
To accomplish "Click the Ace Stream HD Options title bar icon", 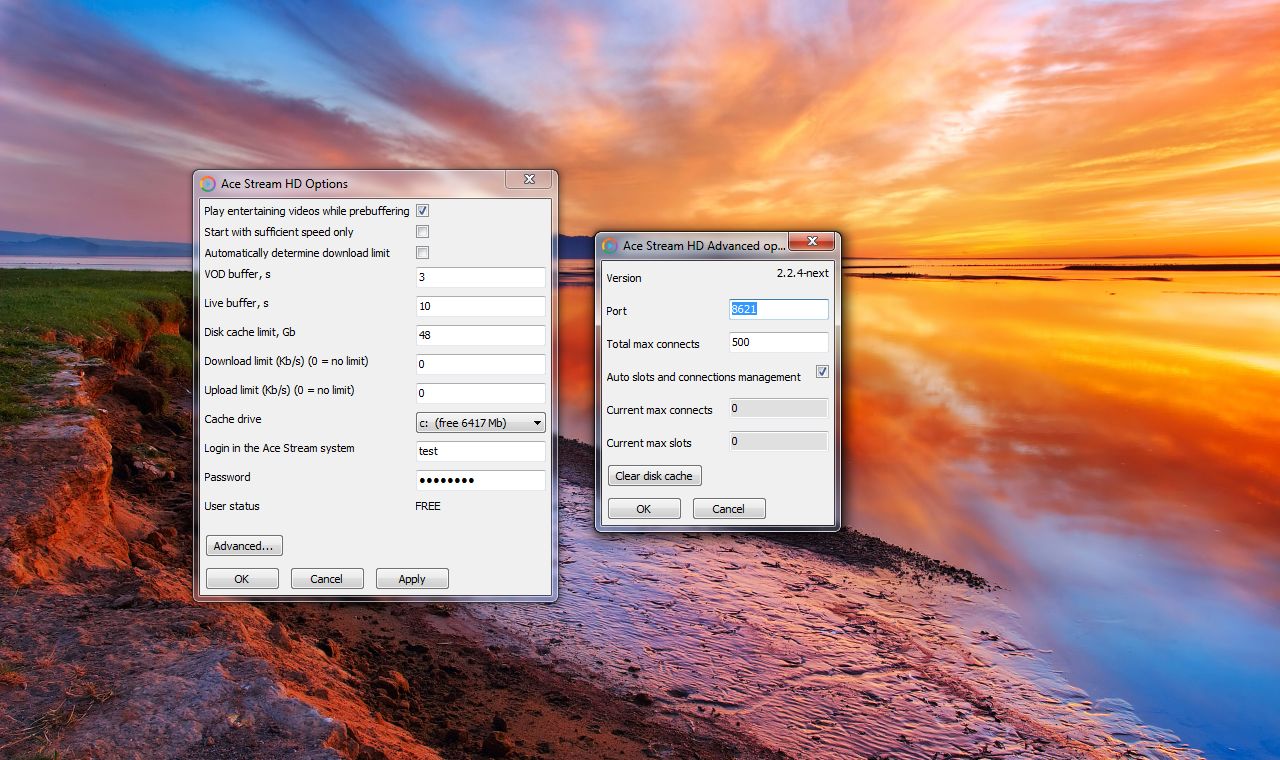I will tap(208, 183).
